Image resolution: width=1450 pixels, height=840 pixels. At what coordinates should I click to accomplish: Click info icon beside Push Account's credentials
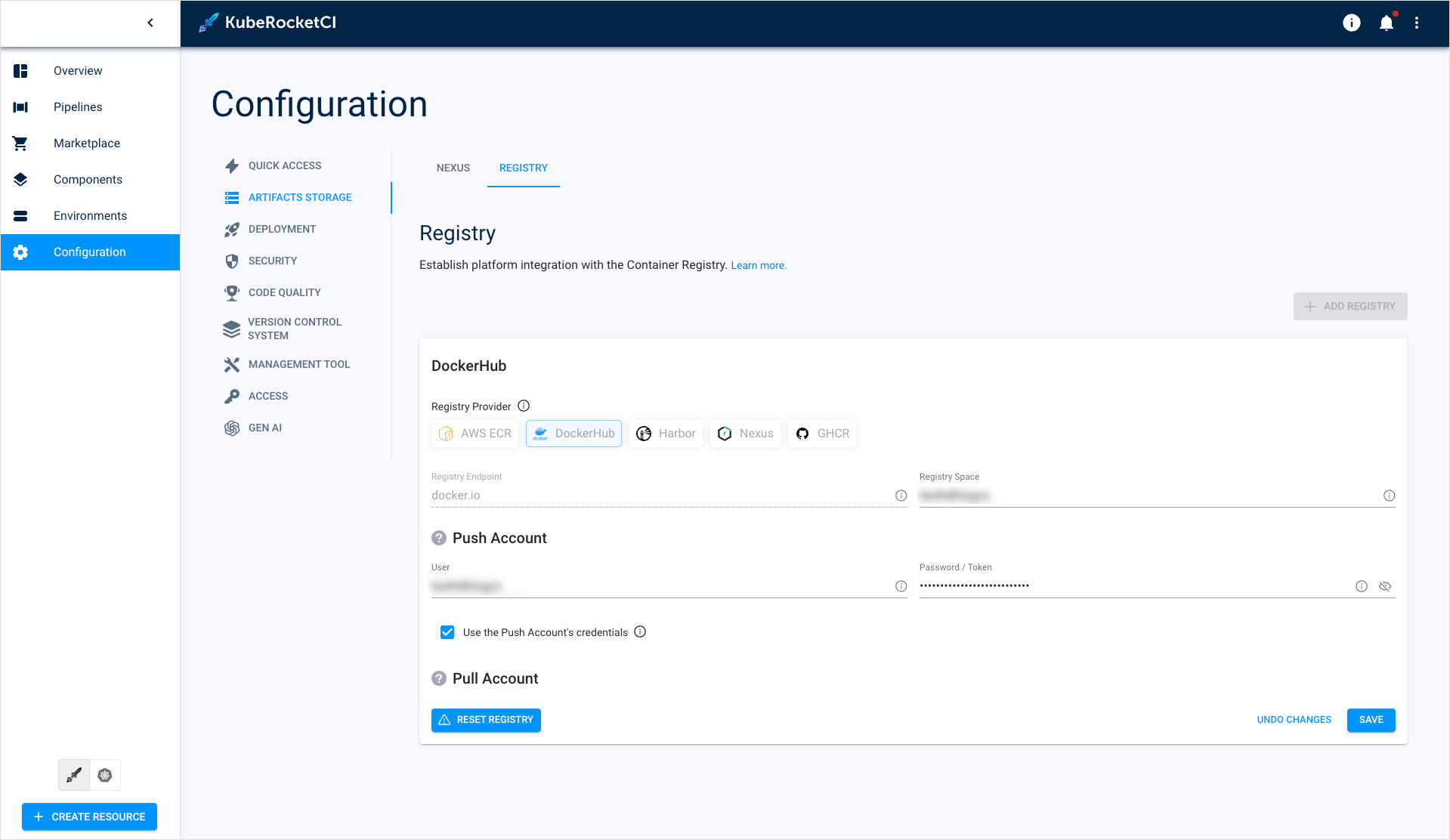point(640,632)
